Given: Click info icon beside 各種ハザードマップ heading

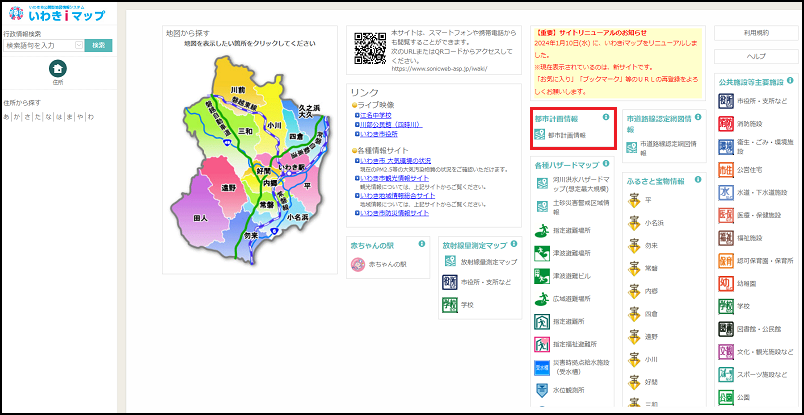Looking at the screenshot, I should [606, 164].
